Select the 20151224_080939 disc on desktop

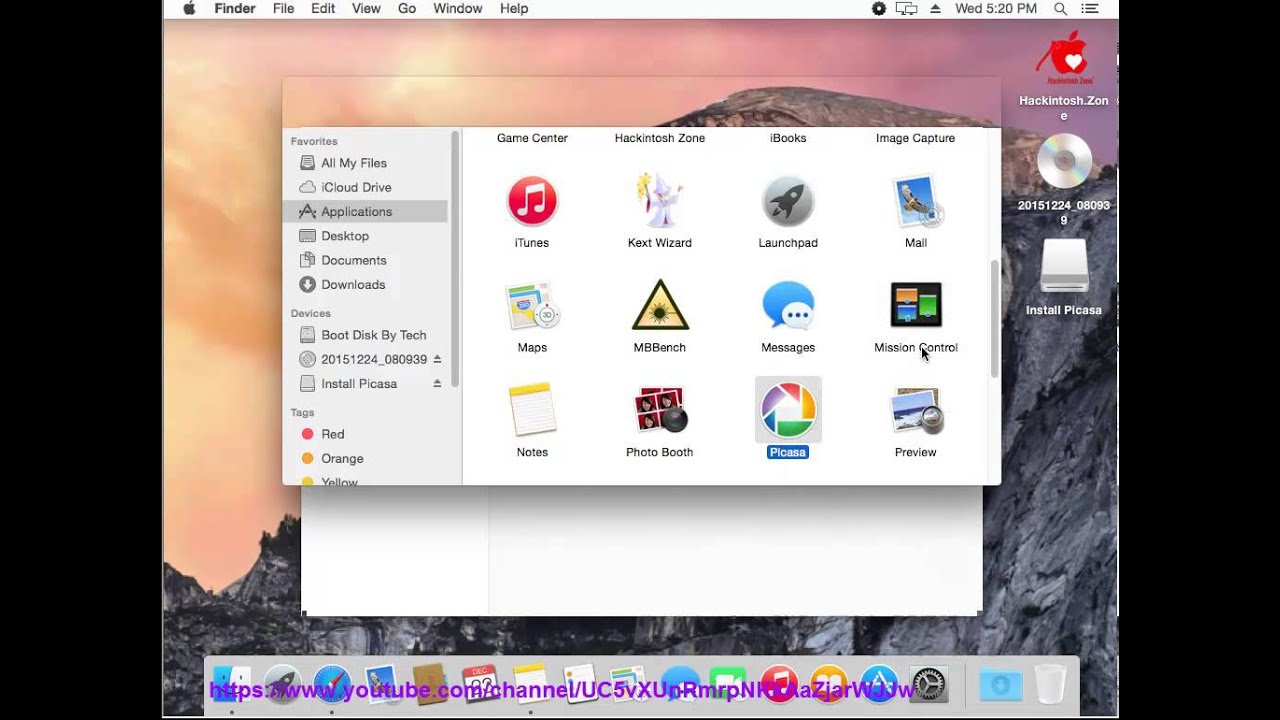pyautogui.click(x=1064, y=161)
